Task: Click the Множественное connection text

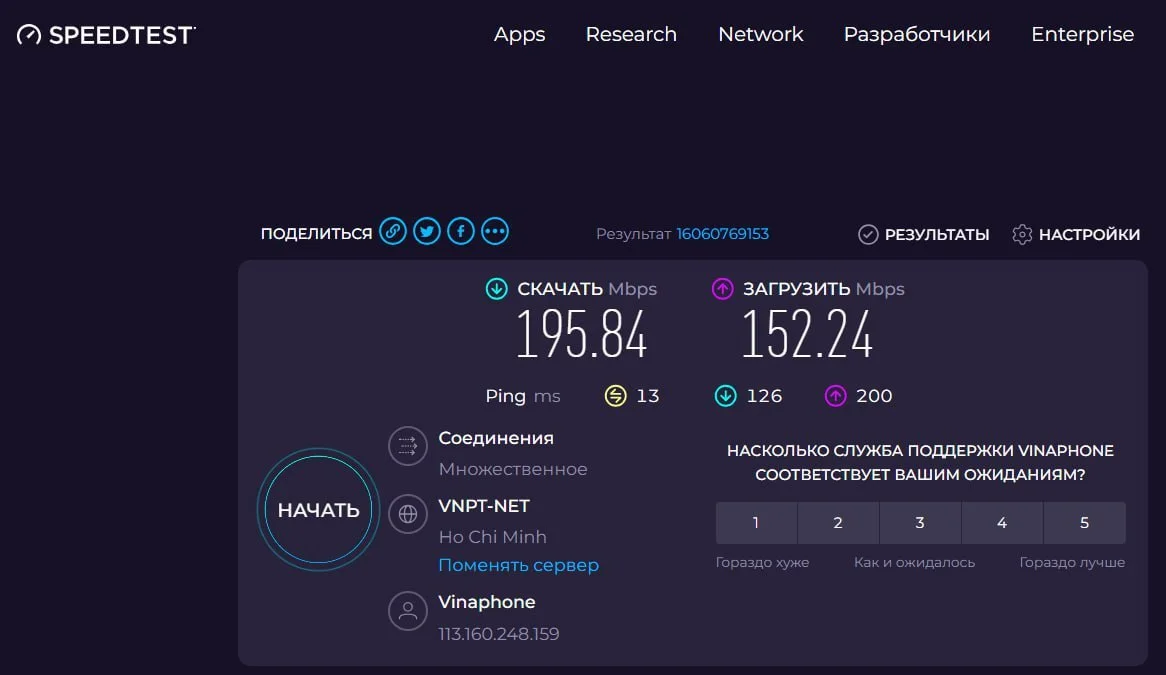Action: pos(513,469)
